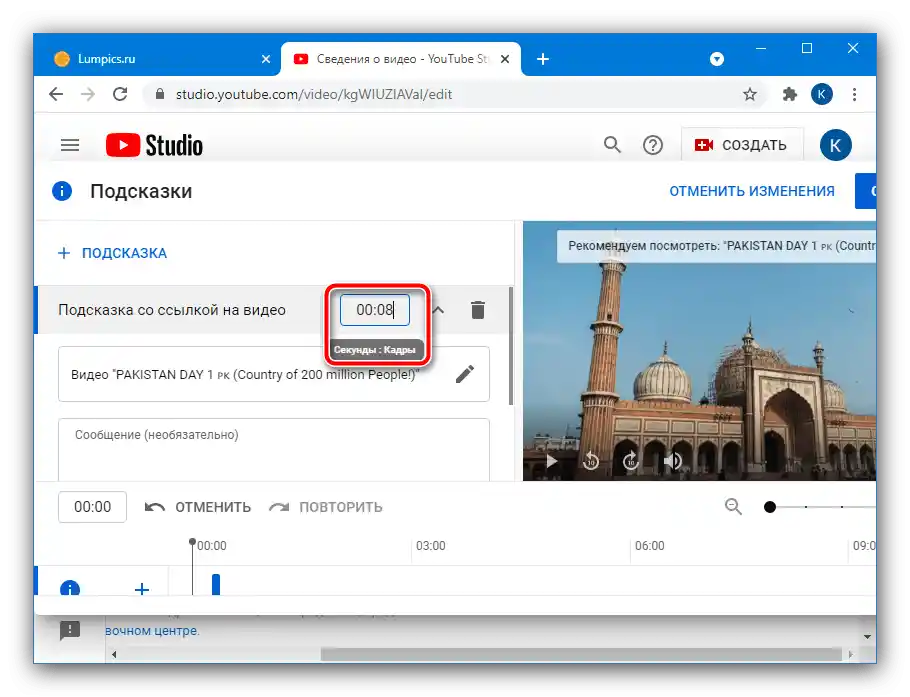This screenshot has width=910, height=697.
Task: Bookmark this page with star icon
Action: pyautogui.click(x=750, y=94)
